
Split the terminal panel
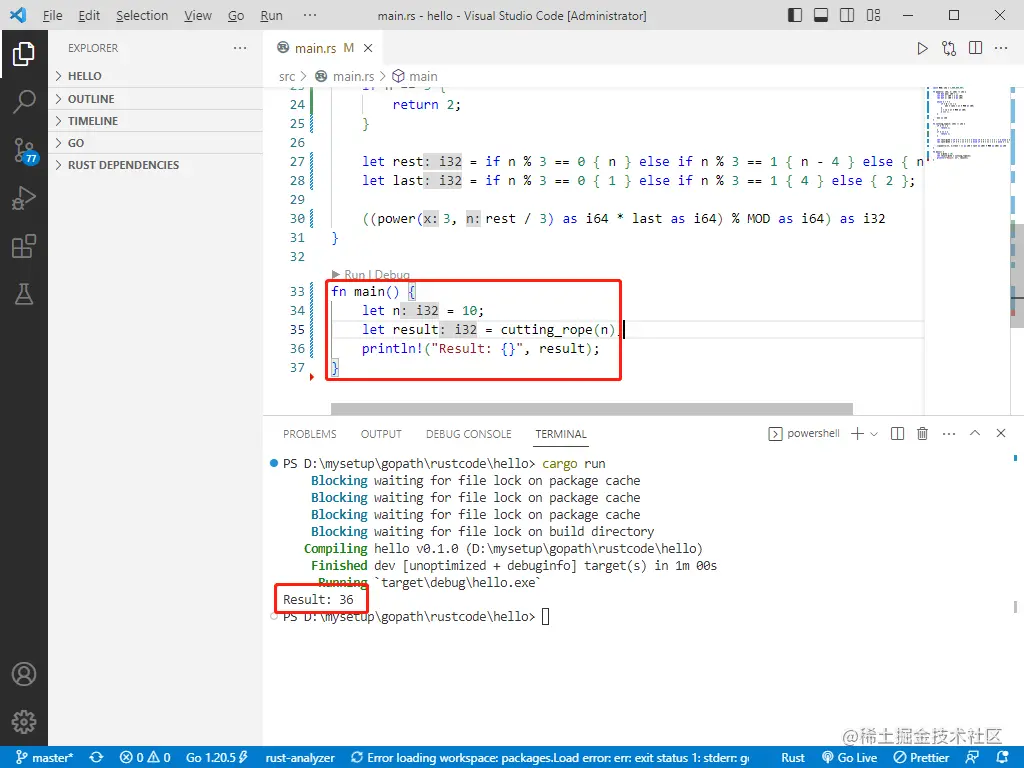pos(897,434)
